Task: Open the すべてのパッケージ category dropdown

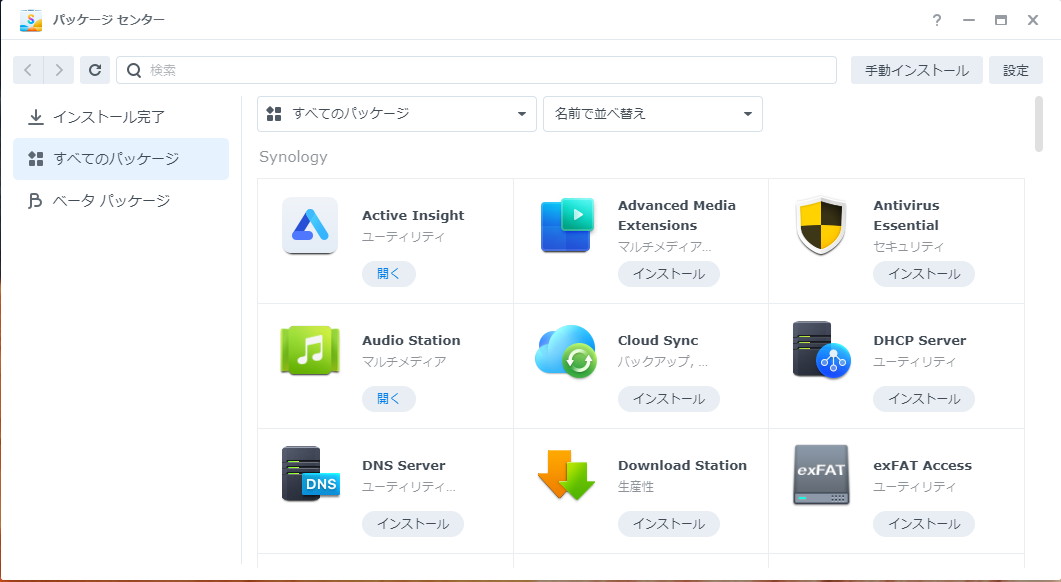Action: (397, 114)
